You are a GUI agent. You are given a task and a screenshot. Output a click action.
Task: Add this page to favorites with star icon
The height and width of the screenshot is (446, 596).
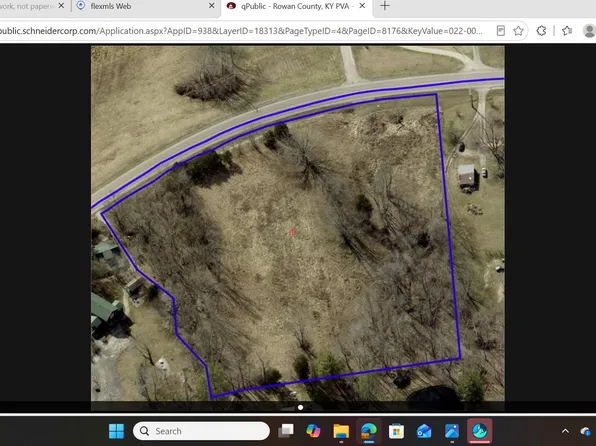[518, 31]
